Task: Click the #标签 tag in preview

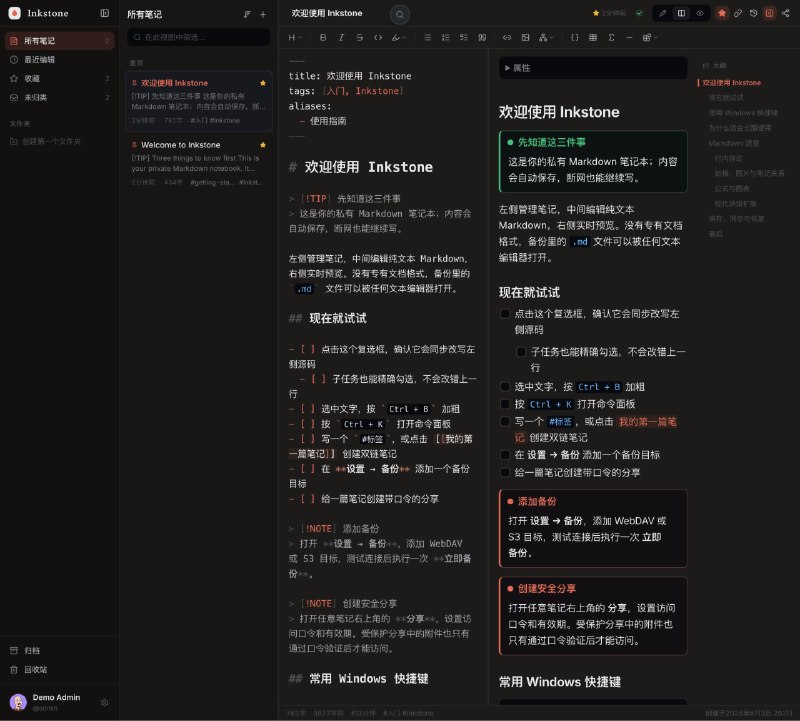Action: tap(560, 421)
